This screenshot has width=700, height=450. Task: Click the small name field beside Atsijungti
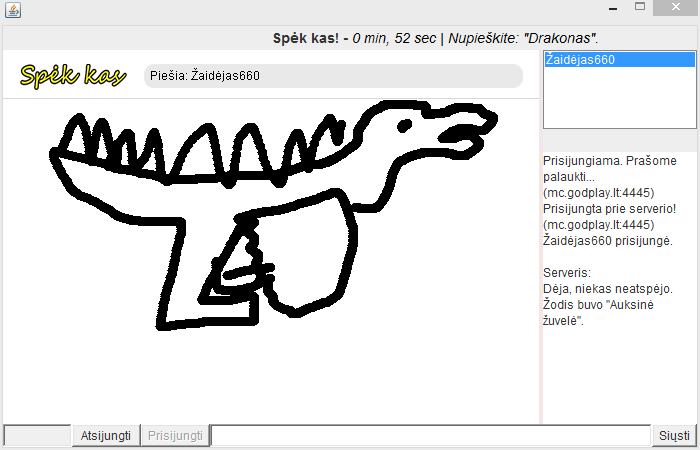(x=38, y=435)
